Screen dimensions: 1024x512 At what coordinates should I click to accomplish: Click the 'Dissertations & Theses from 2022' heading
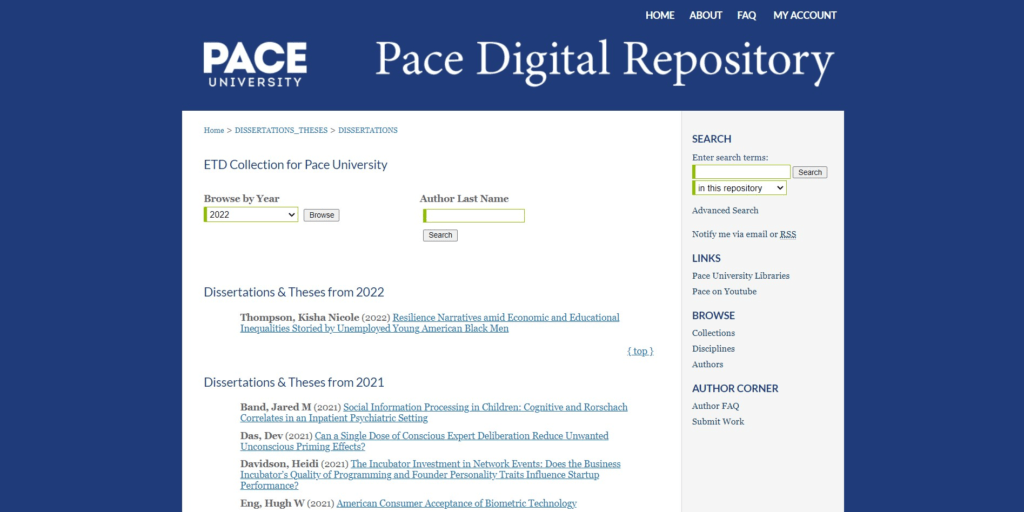coord(294,293)
